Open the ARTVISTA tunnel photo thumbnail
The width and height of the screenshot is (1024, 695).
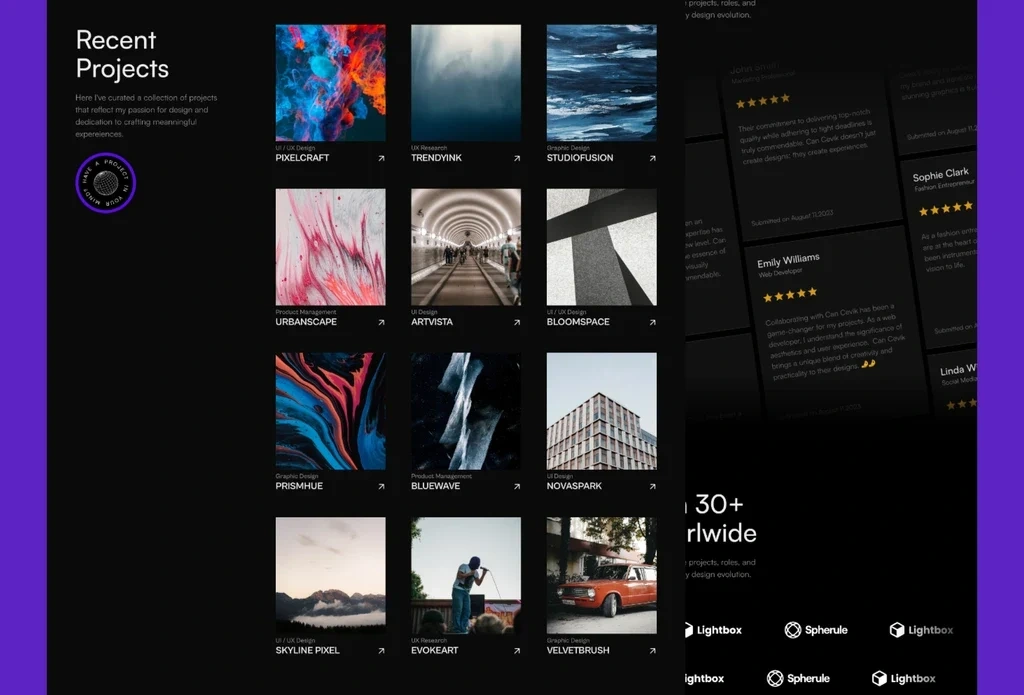click(x=466, y=247)
